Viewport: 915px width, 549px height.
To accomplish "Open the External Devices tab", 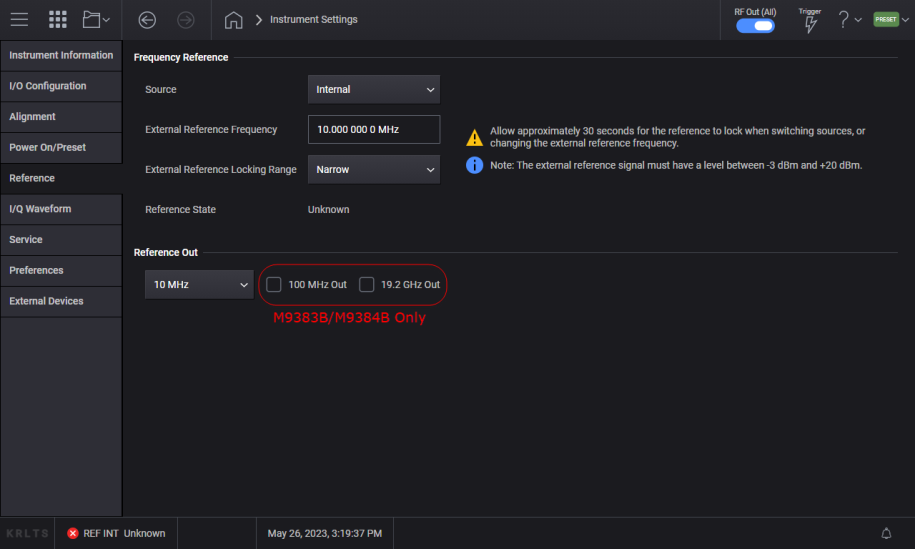I will pos(61,301).
